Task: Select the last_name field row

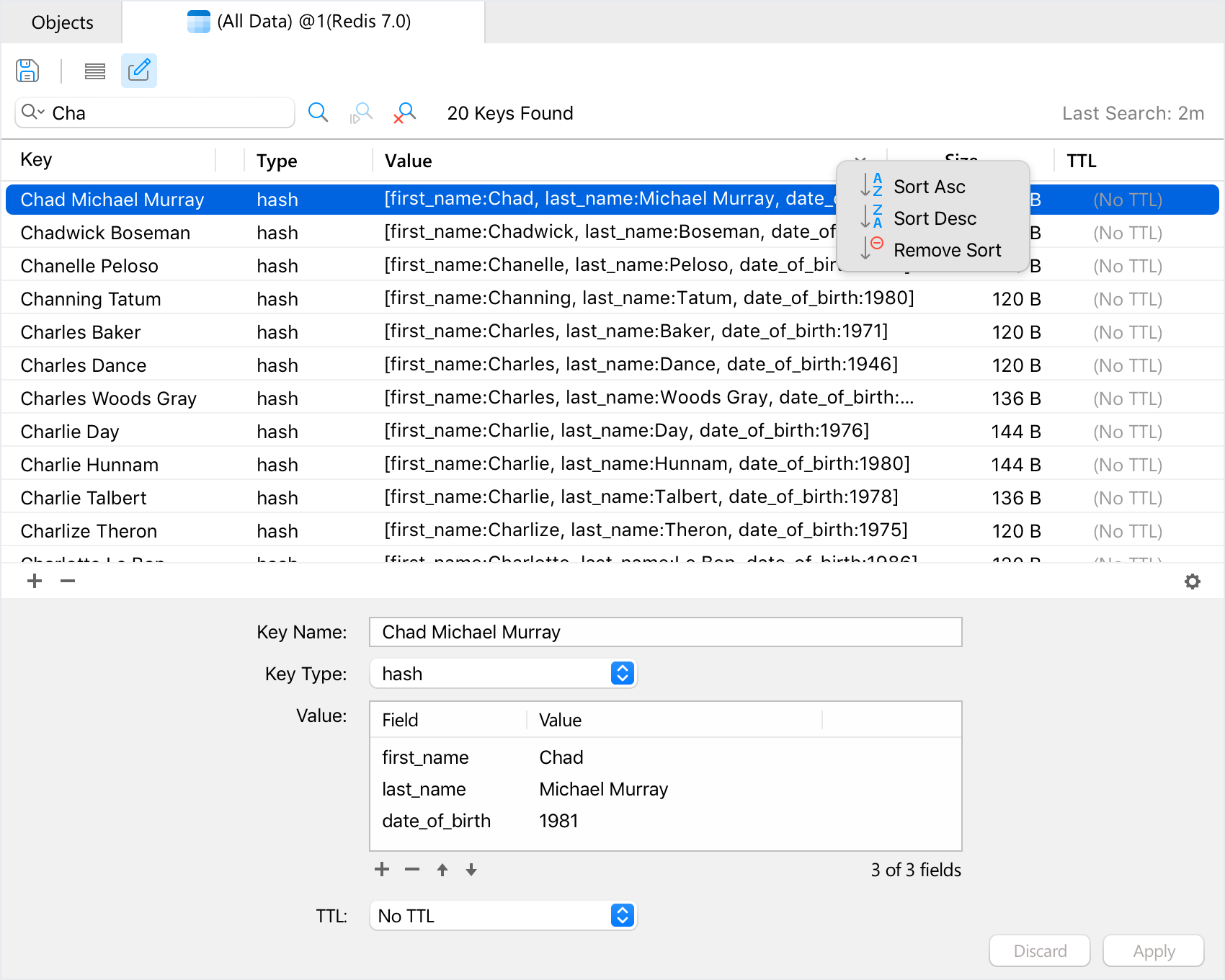Action: pyautogui.click(x=666, y=789)
